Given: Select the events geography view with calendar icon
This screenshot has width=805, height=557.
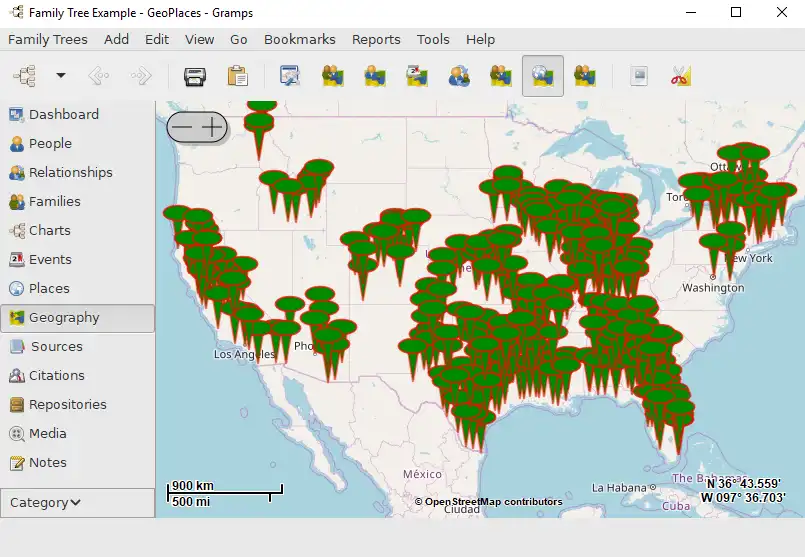Looking at the screenshot, I should pos(417,76).
